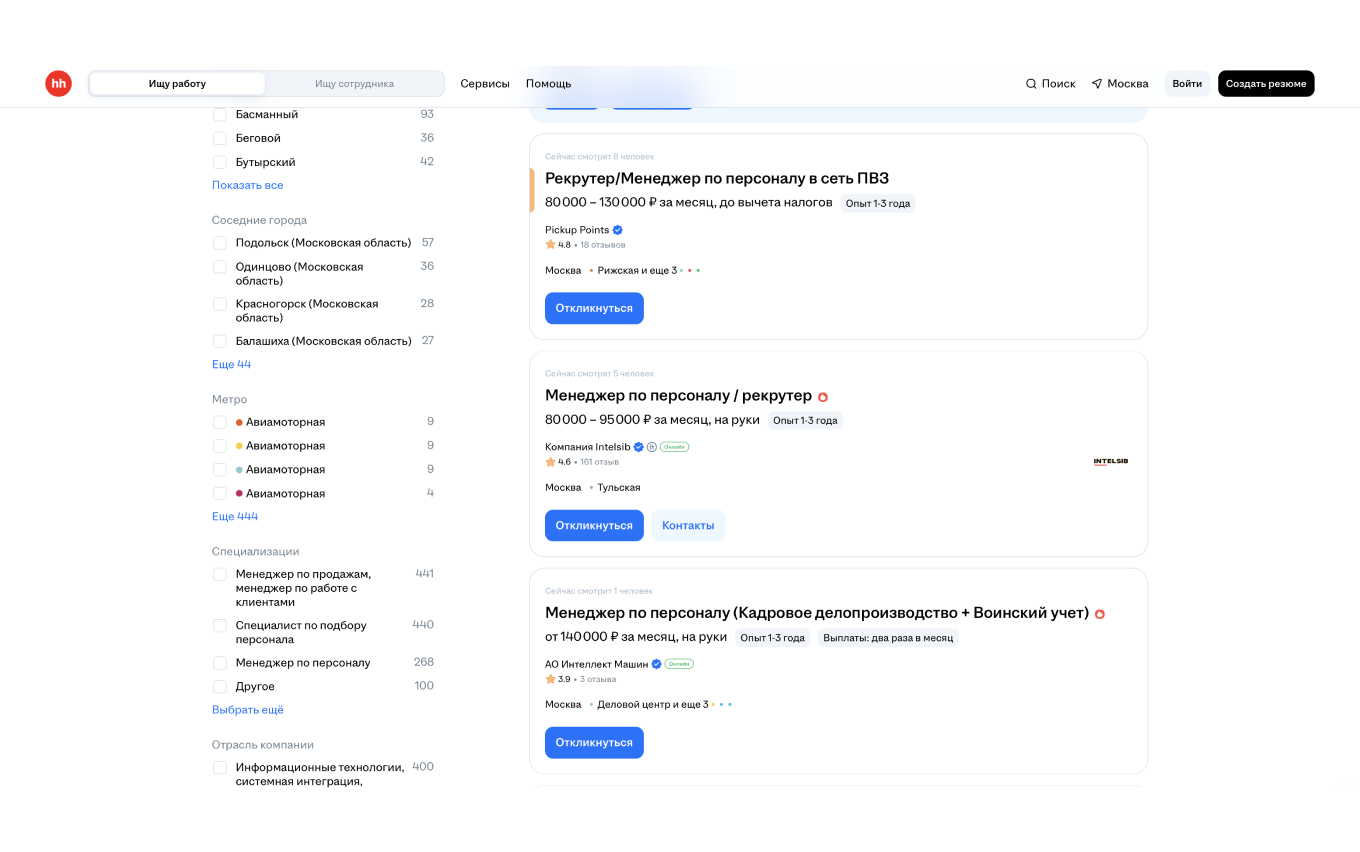Change region via Москва in header
The width and height of the screenshot is (1360, 852).
tap(1120, 84)
